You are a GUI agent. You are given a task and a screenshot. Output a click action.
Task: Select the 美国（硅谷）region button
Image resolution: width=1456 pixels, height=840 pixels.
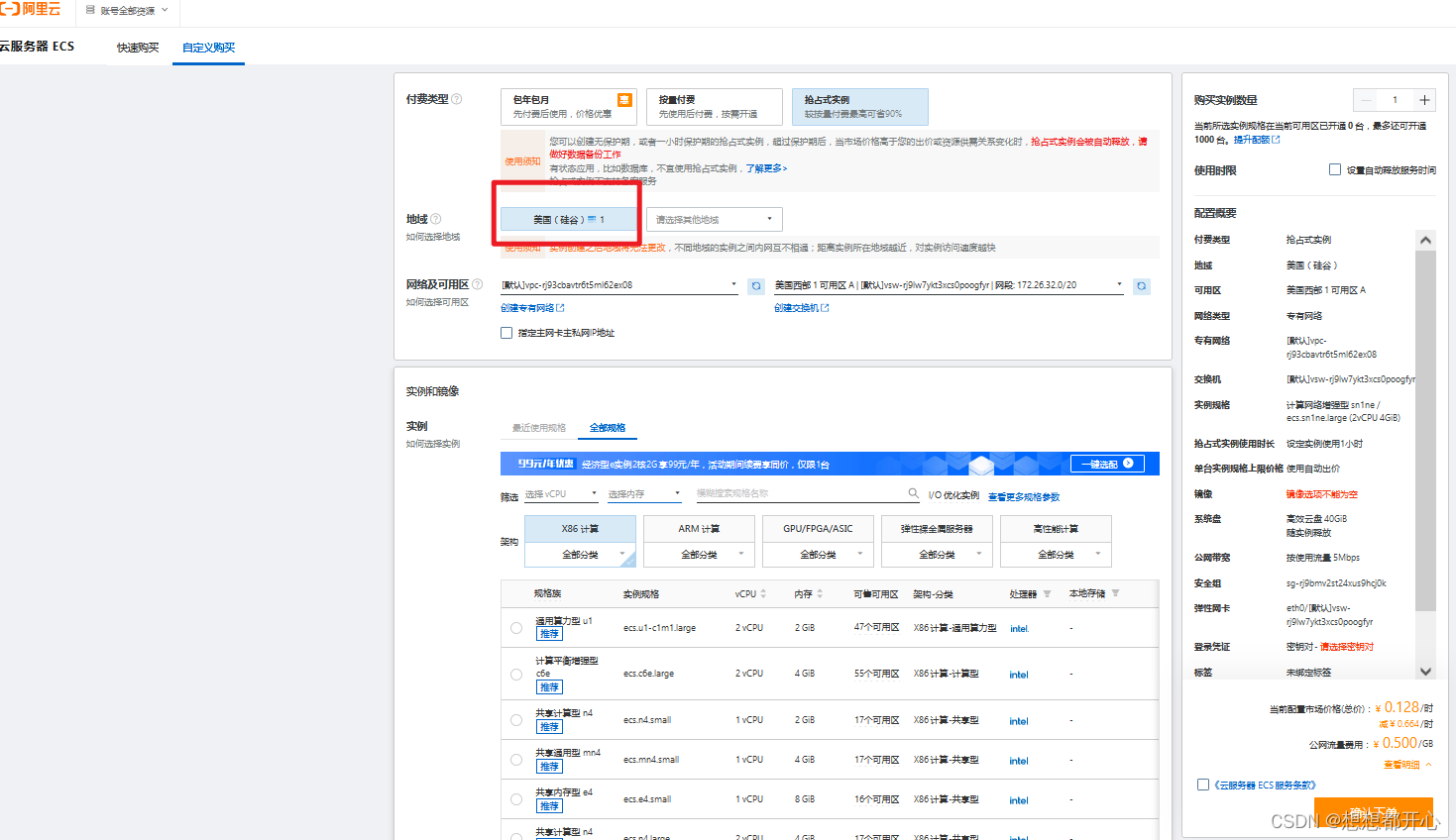point(569,220)
